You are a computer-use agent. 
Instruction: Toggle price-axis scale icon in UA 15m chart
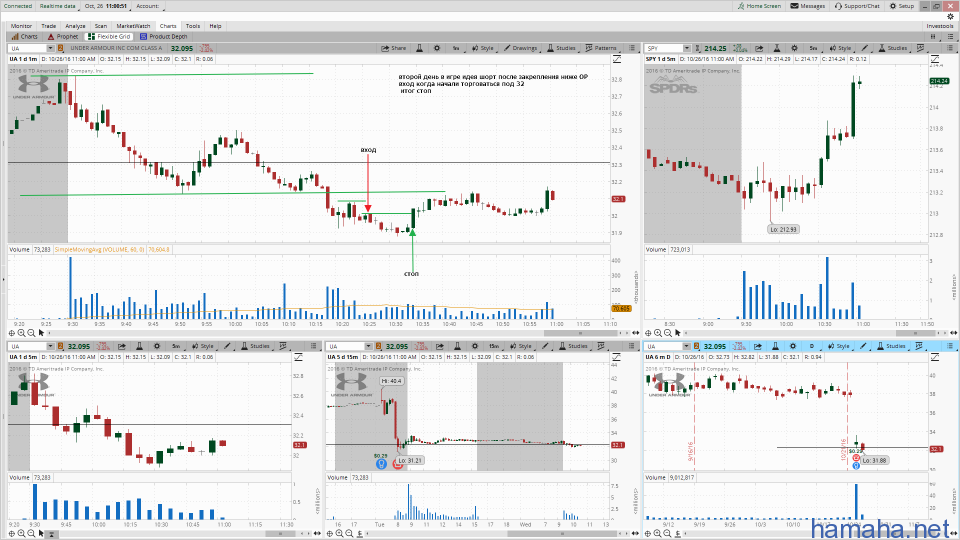617,357
